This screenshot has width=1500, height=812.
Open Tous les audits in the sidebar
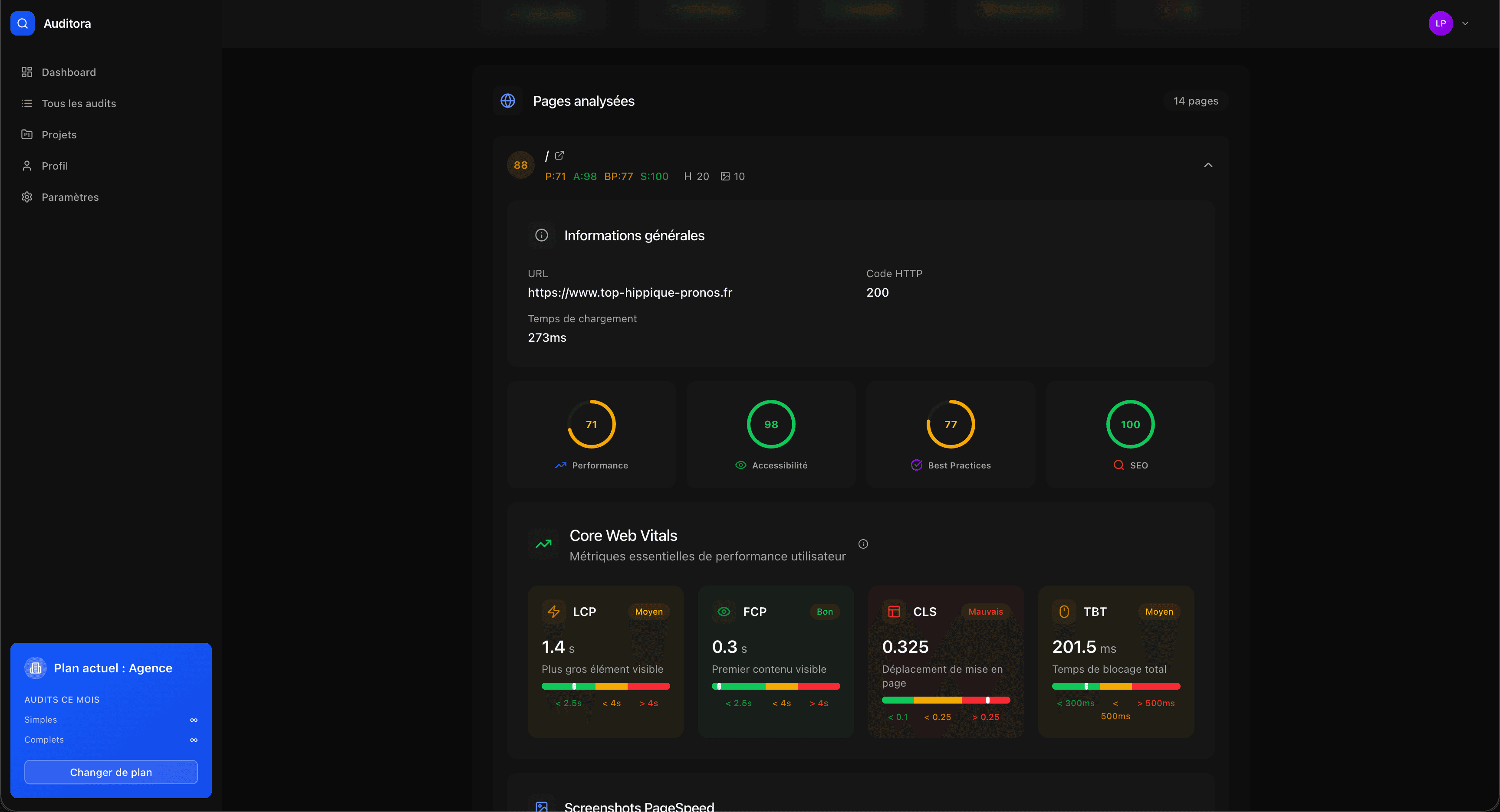pyautogui.click(x=78, y=103)
